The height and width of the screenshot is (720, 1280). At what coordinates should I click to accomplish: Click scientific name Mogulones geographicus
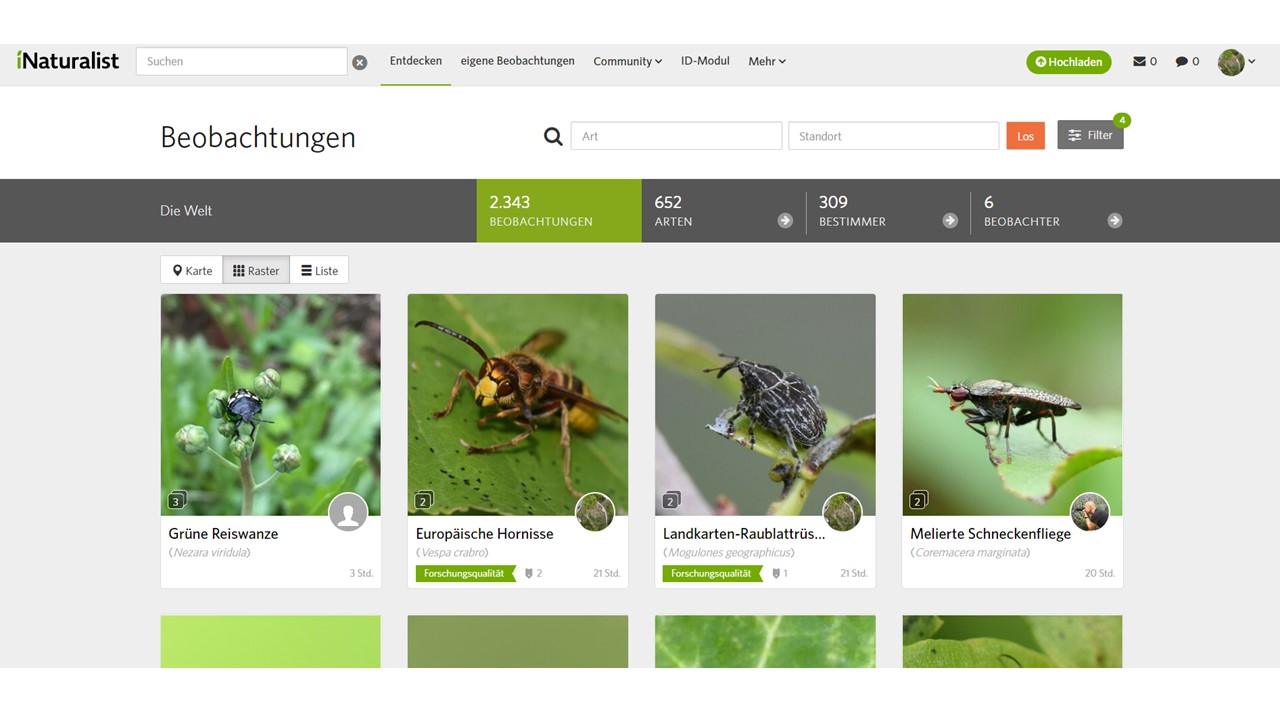click(x=729, y=552)
